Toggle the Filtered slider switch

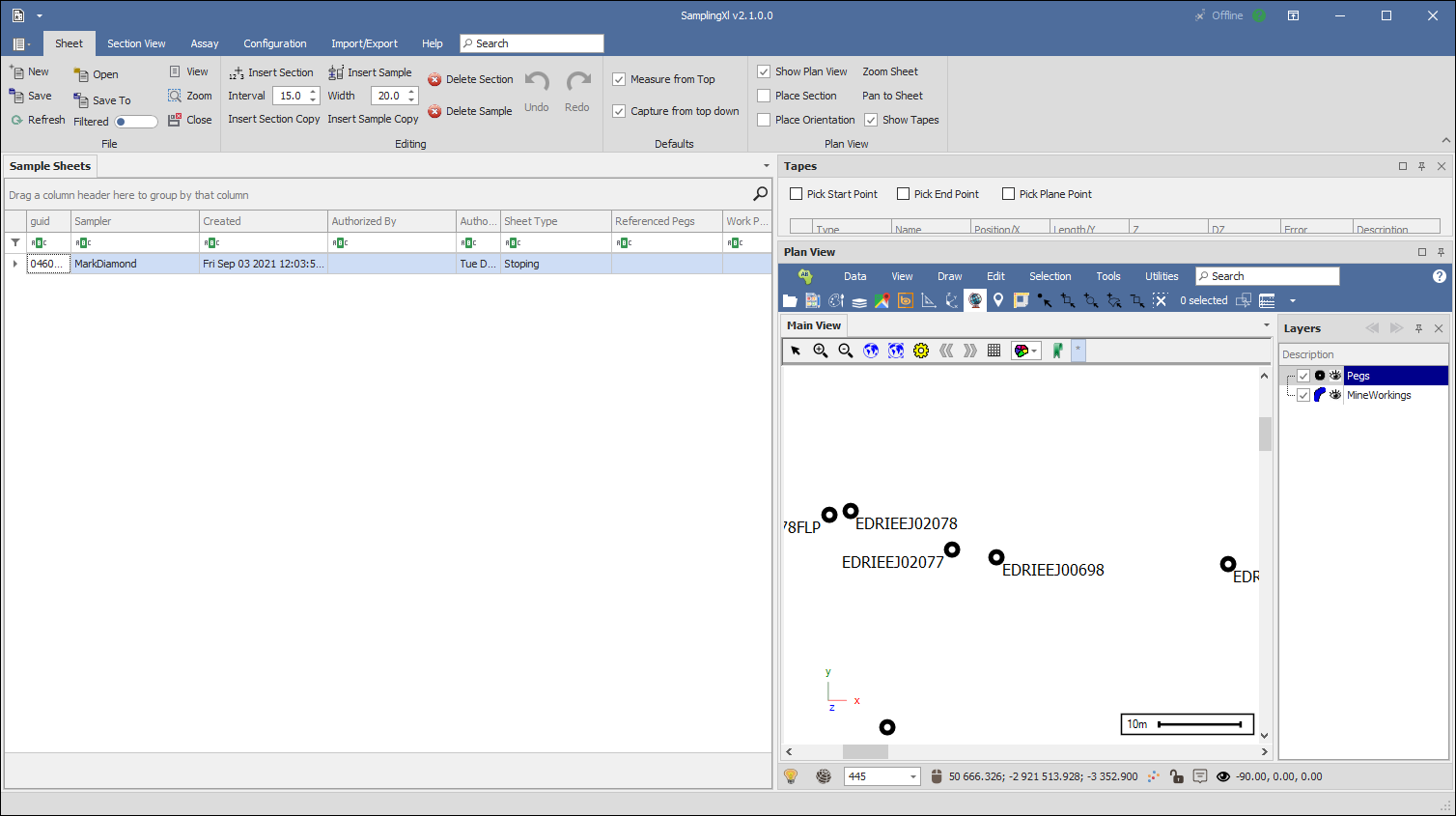pyautogui.click(x=135, y=122)
